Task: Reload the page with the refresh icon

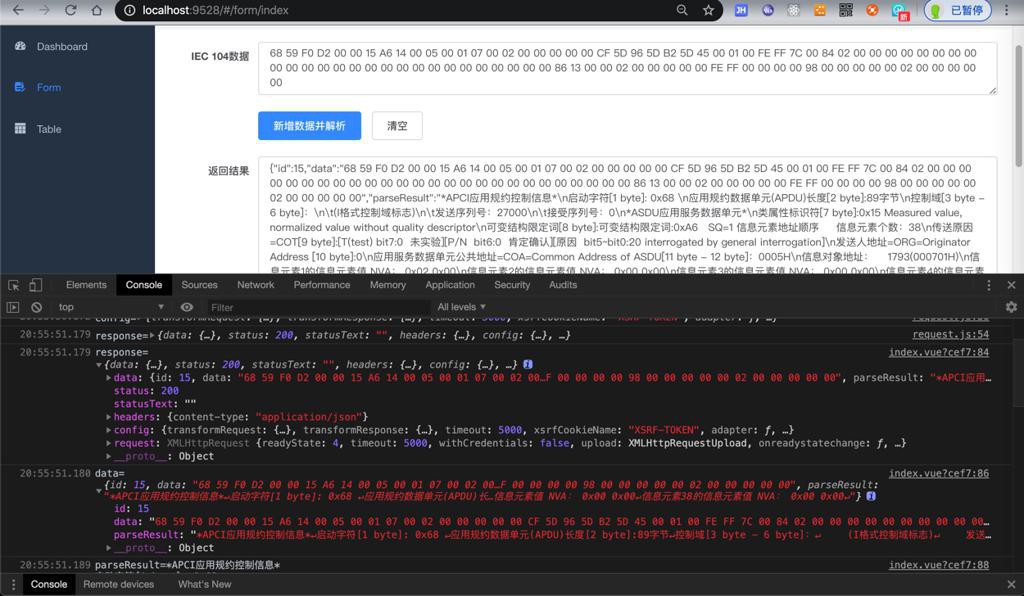Action: pyautogui.click(x=71, y=10)
